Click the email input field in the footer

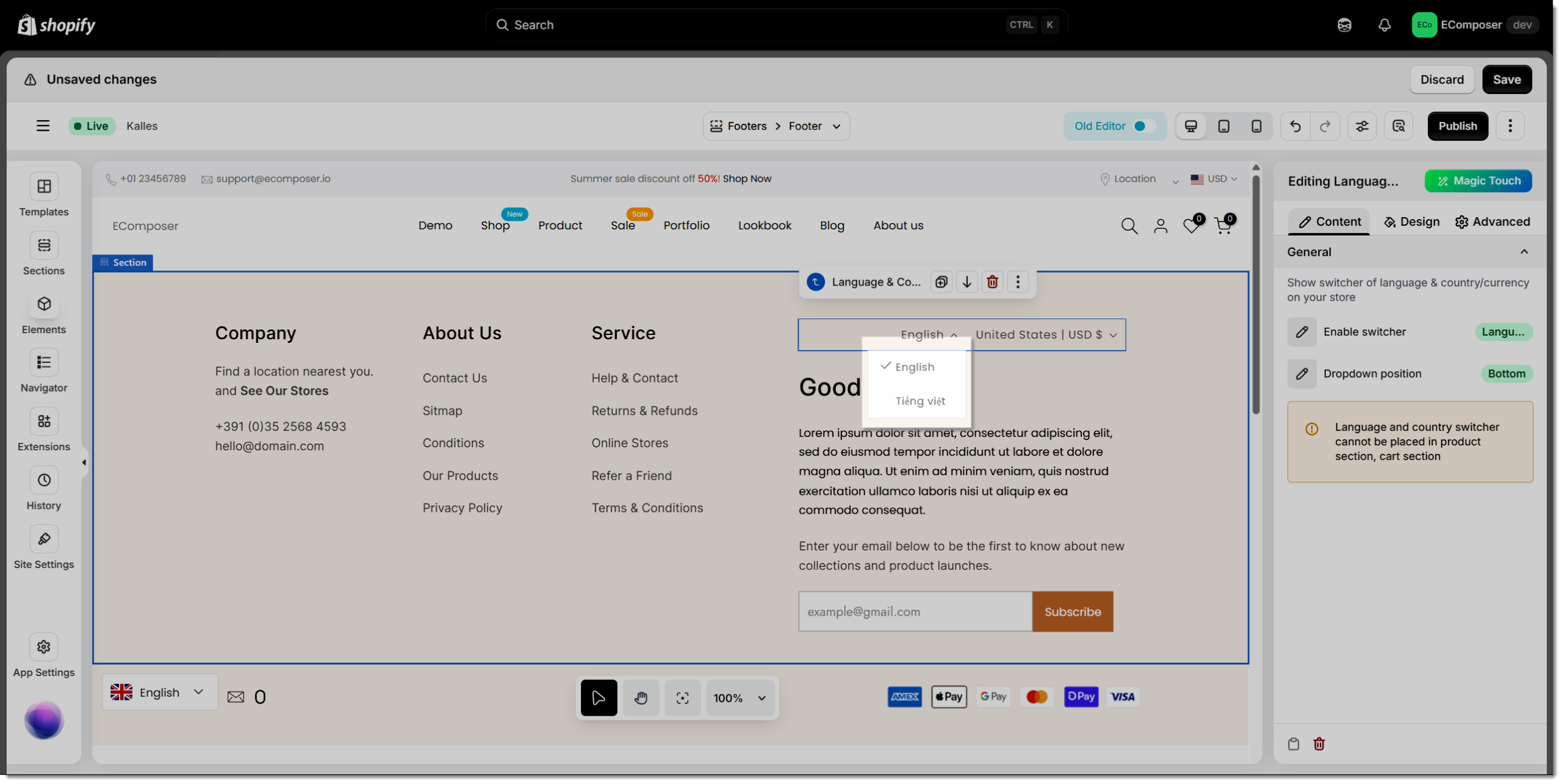(915, 611)
